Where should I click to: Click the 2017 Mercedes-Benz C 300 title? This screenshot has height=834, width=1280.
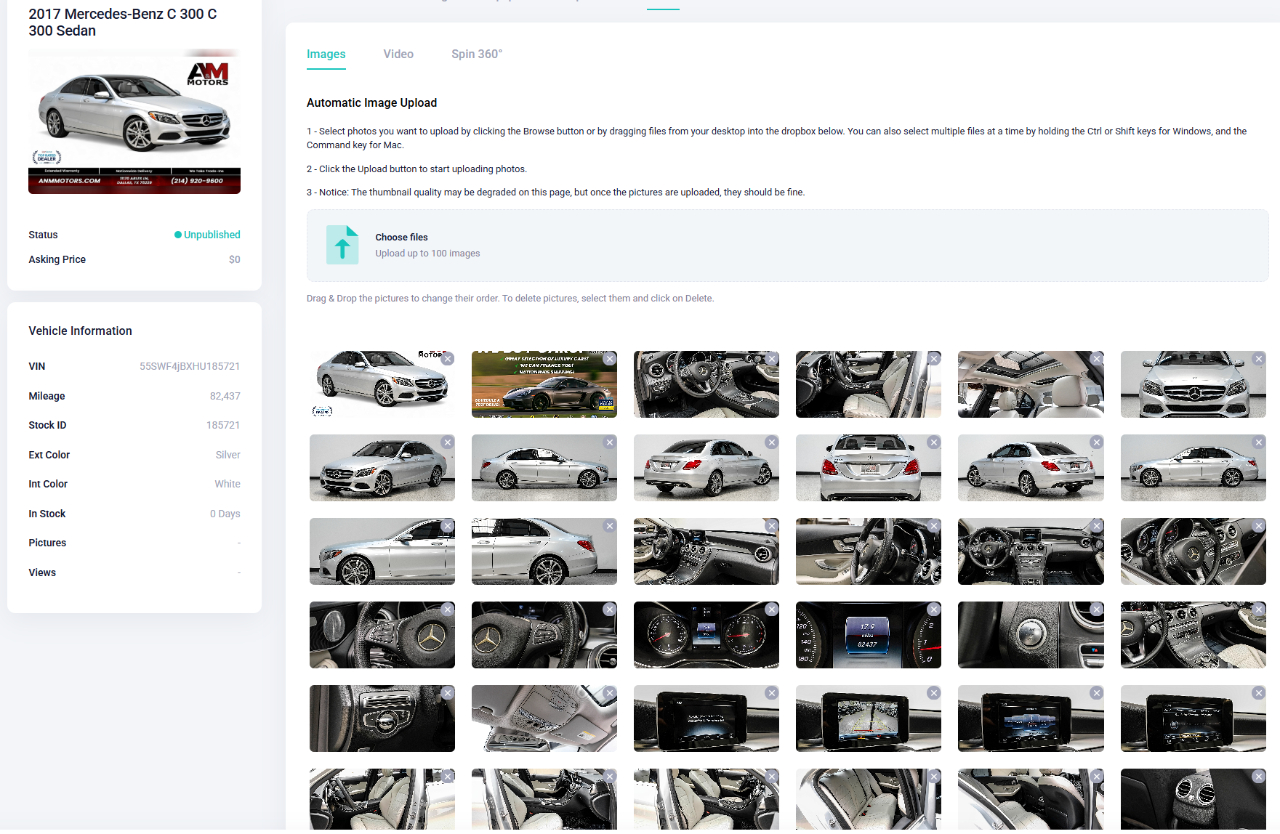point(122,22)
